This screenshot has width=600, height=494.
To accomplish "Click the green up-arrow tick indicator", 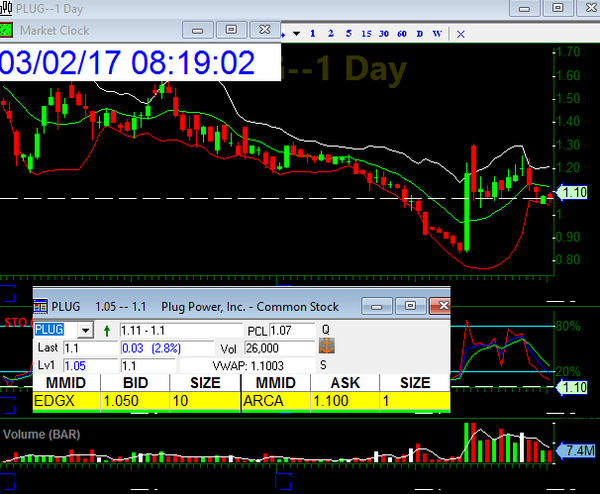I will [107, 330].
